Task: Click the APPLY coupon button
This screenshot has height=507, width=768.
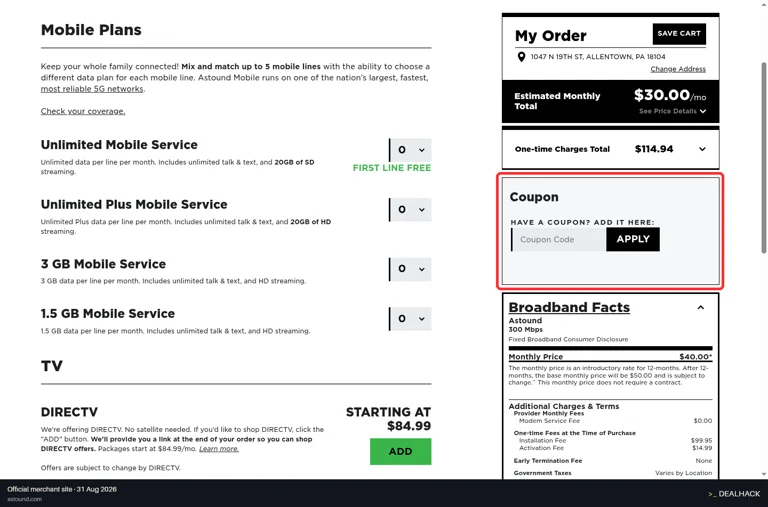Action: click(633, 239)
